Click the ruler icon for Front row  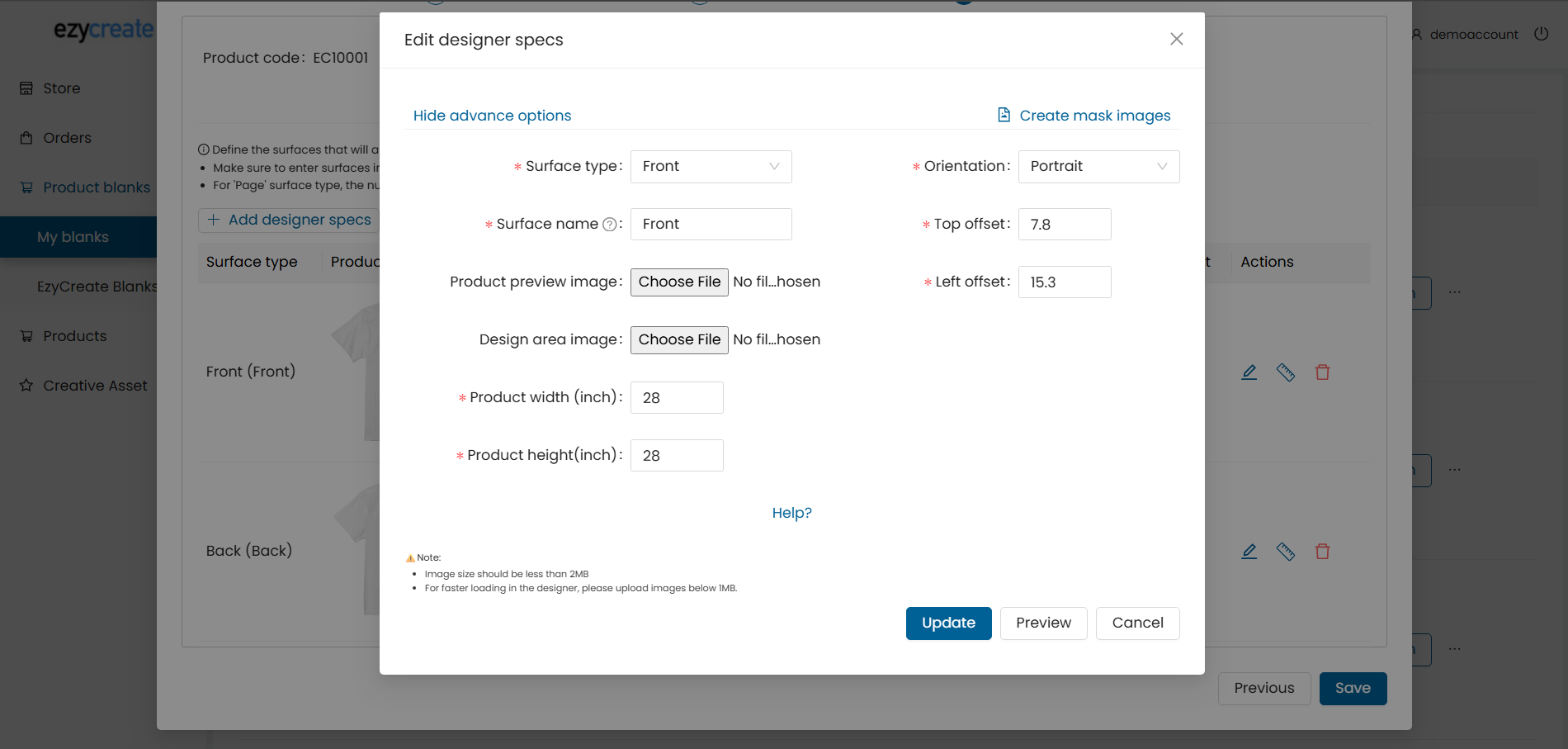coord(1286,372)
